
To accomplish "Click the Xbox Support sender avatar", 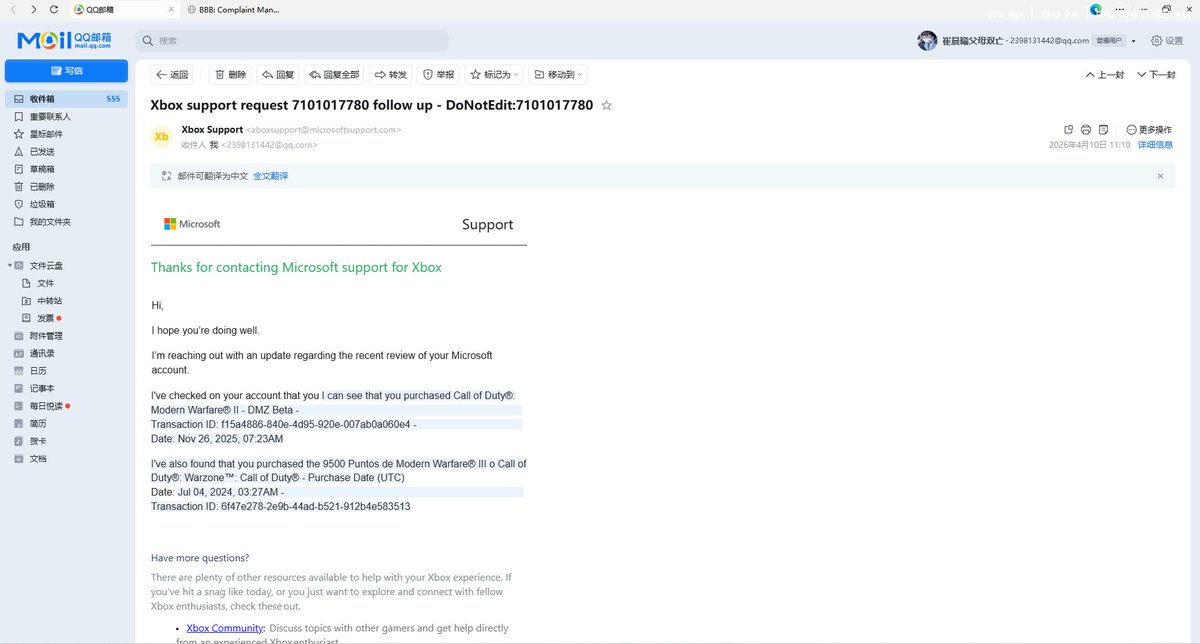I will (x=162, y=136).
